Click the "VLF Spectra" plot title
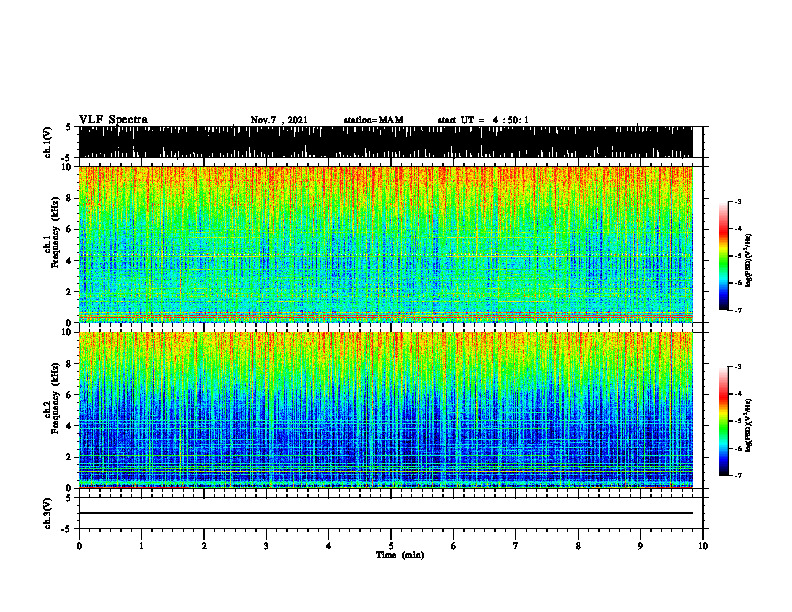The height and width of the screenshot is (612, 792). pyautogui.click(x=113, y=120)
